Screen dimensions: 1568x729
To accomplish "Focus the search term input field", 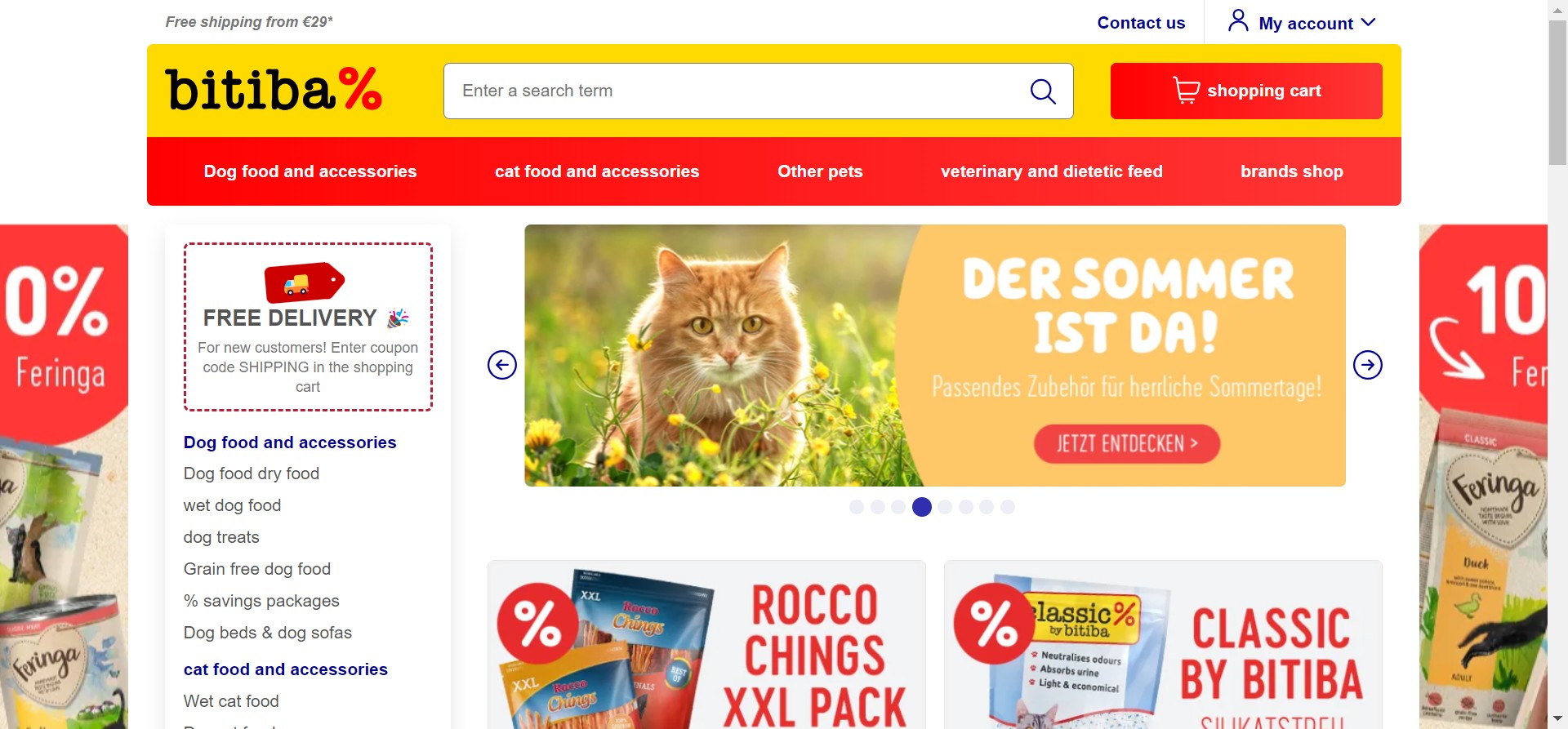I will pyautogui.click(x=735, y=91).
